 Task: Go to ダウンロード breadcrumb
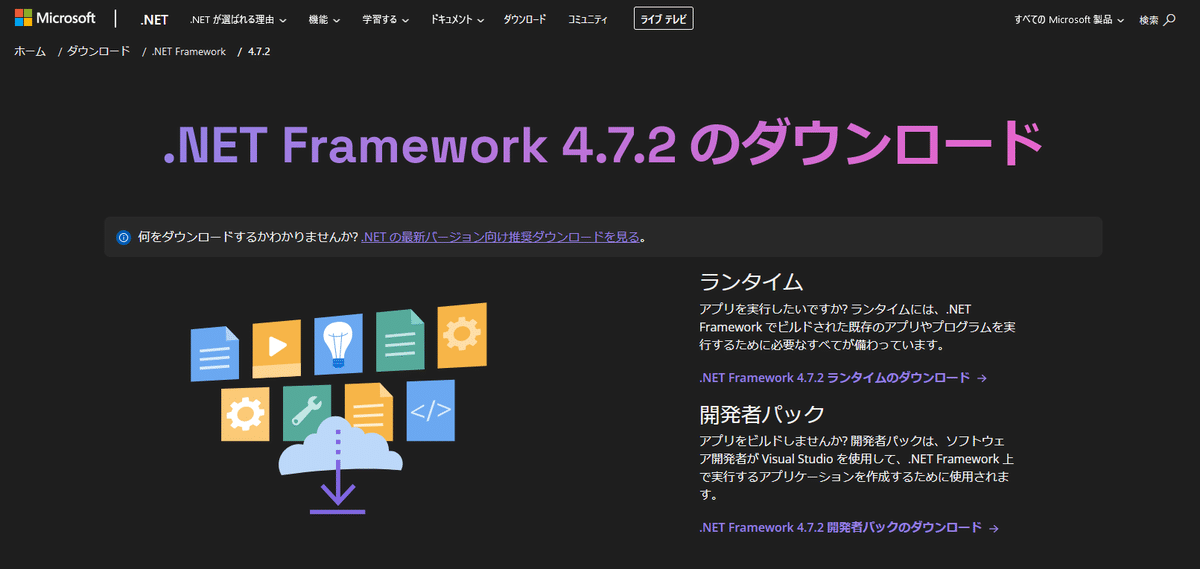[x=98, y=51]
